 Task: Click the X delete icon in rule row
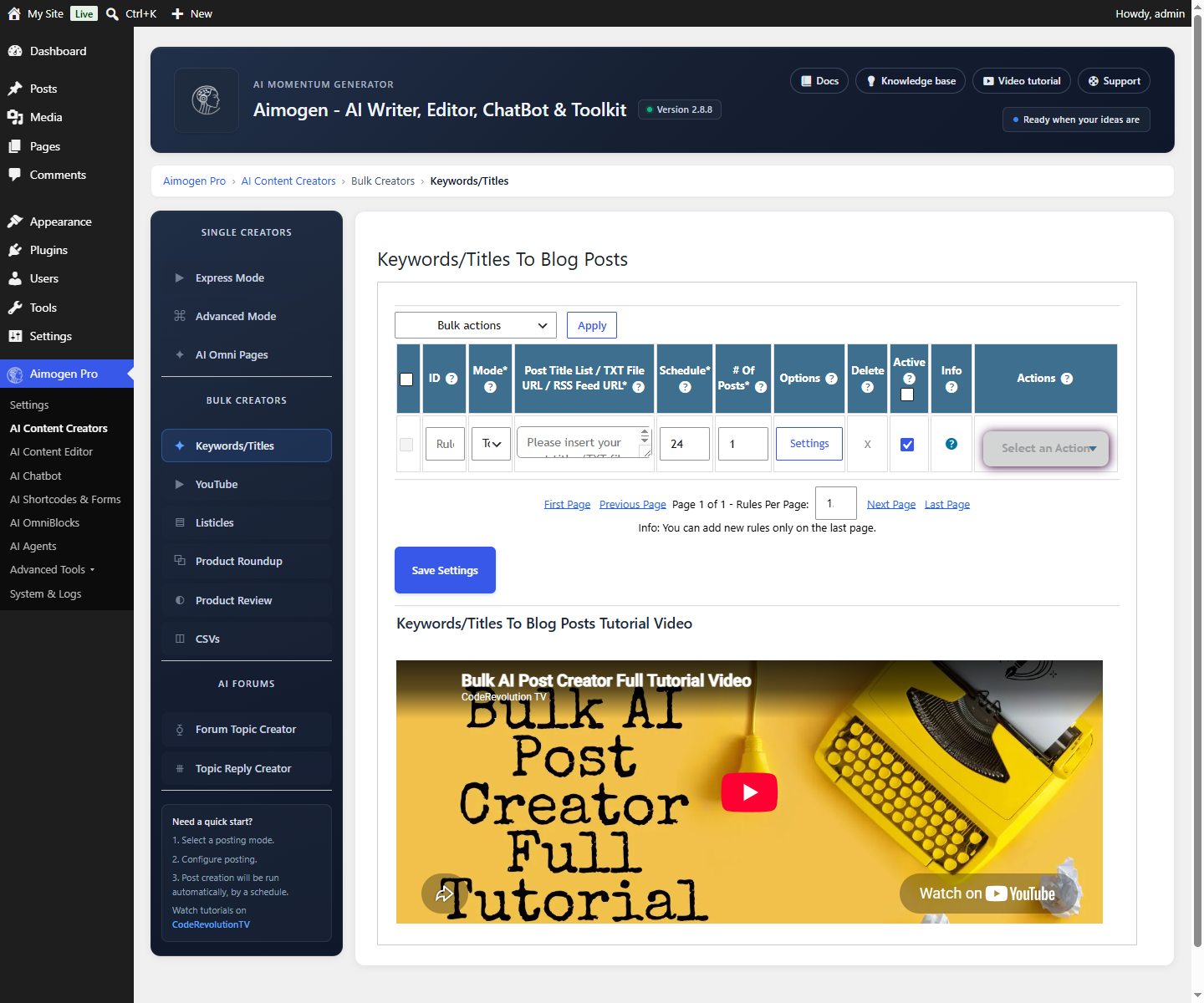click(x=868, y=445)
